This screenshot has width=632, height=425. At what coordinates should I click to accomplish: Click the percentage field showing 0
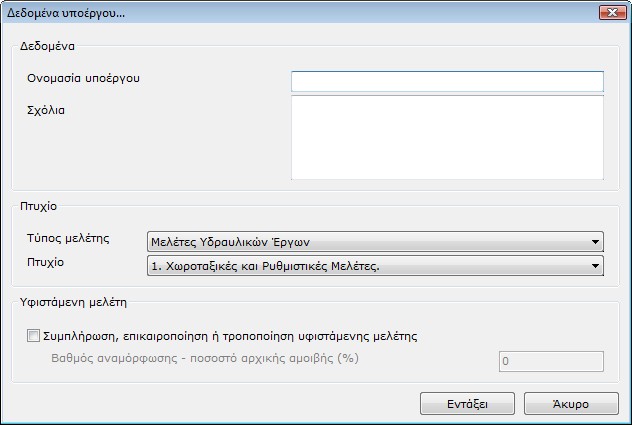coord(550,361)
